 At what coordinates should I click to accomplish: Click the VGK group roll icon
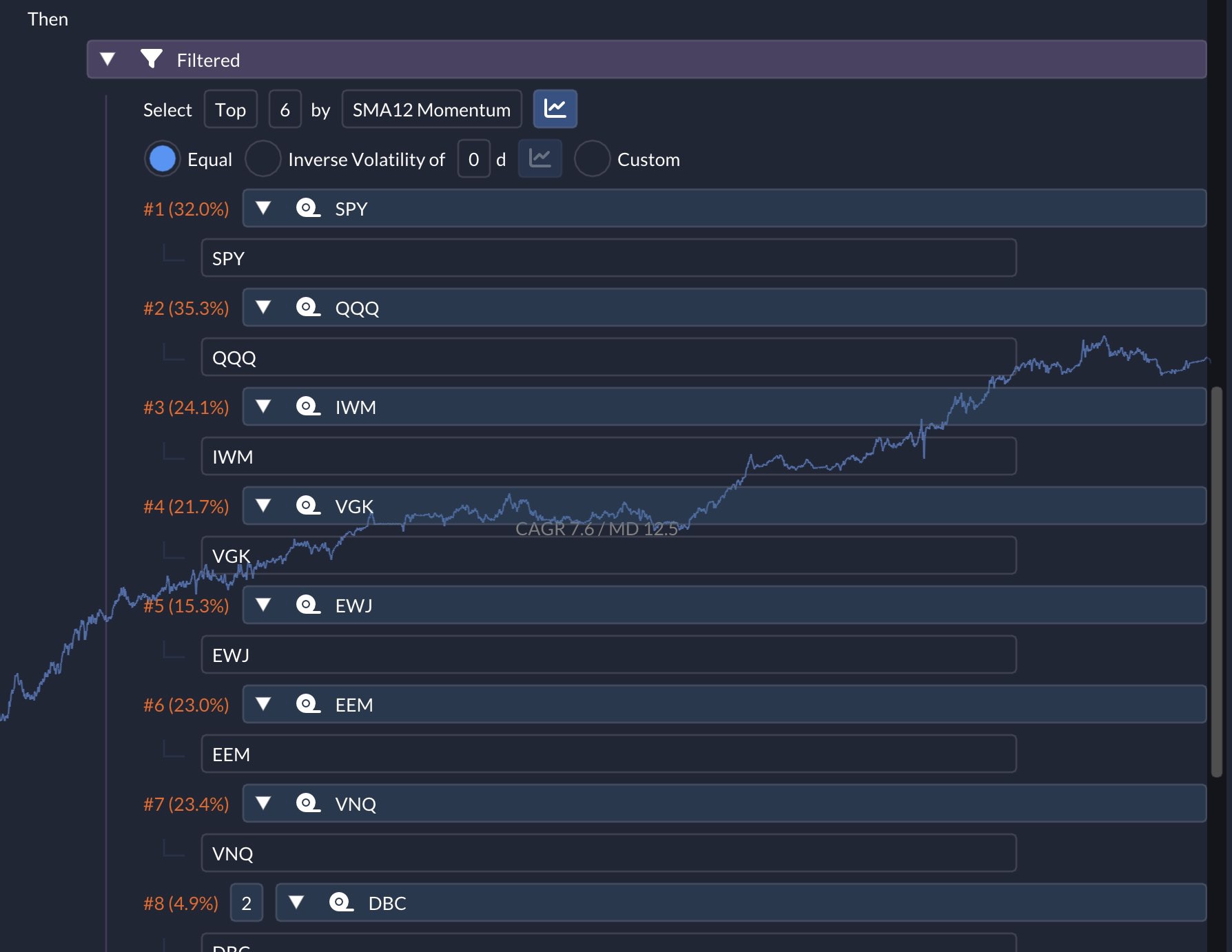pos(308,506)
